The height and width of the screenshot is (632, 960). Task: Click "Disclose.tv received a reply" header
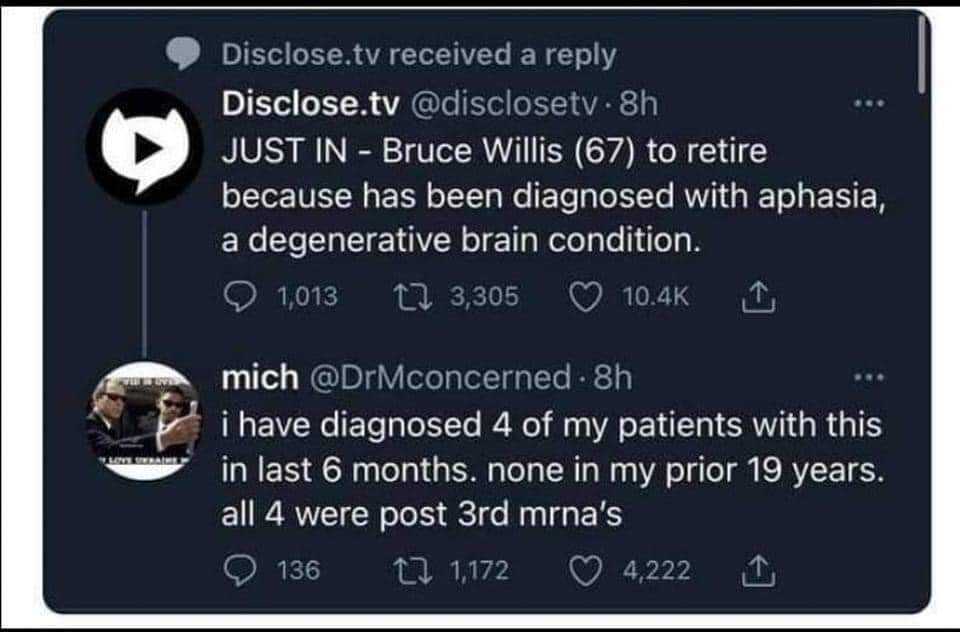tap(418, 56)
